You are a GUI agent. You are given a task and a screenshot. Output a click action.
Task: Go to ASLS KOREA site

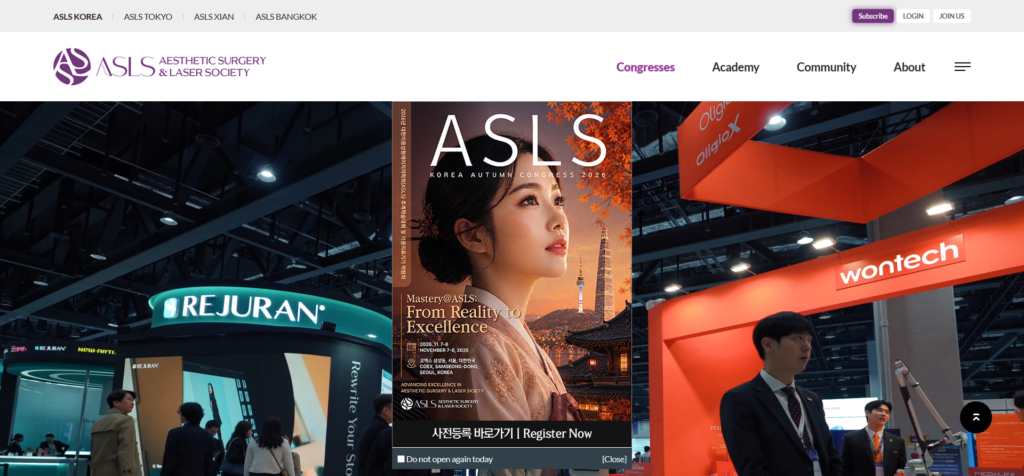[78, 16]
